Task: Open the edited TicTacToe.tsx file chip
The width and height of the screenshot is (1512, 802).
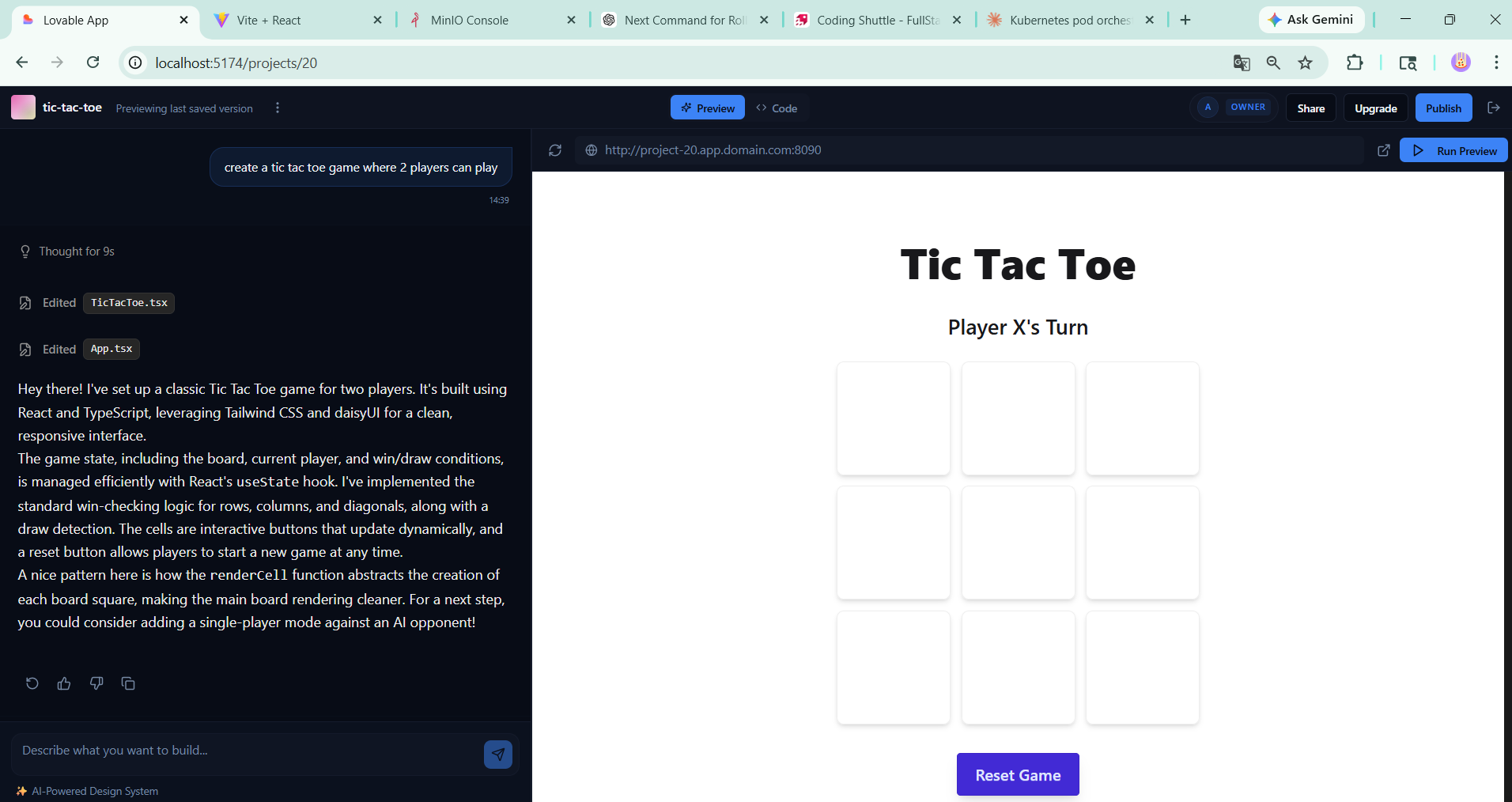Action: [x=129, y=303]
